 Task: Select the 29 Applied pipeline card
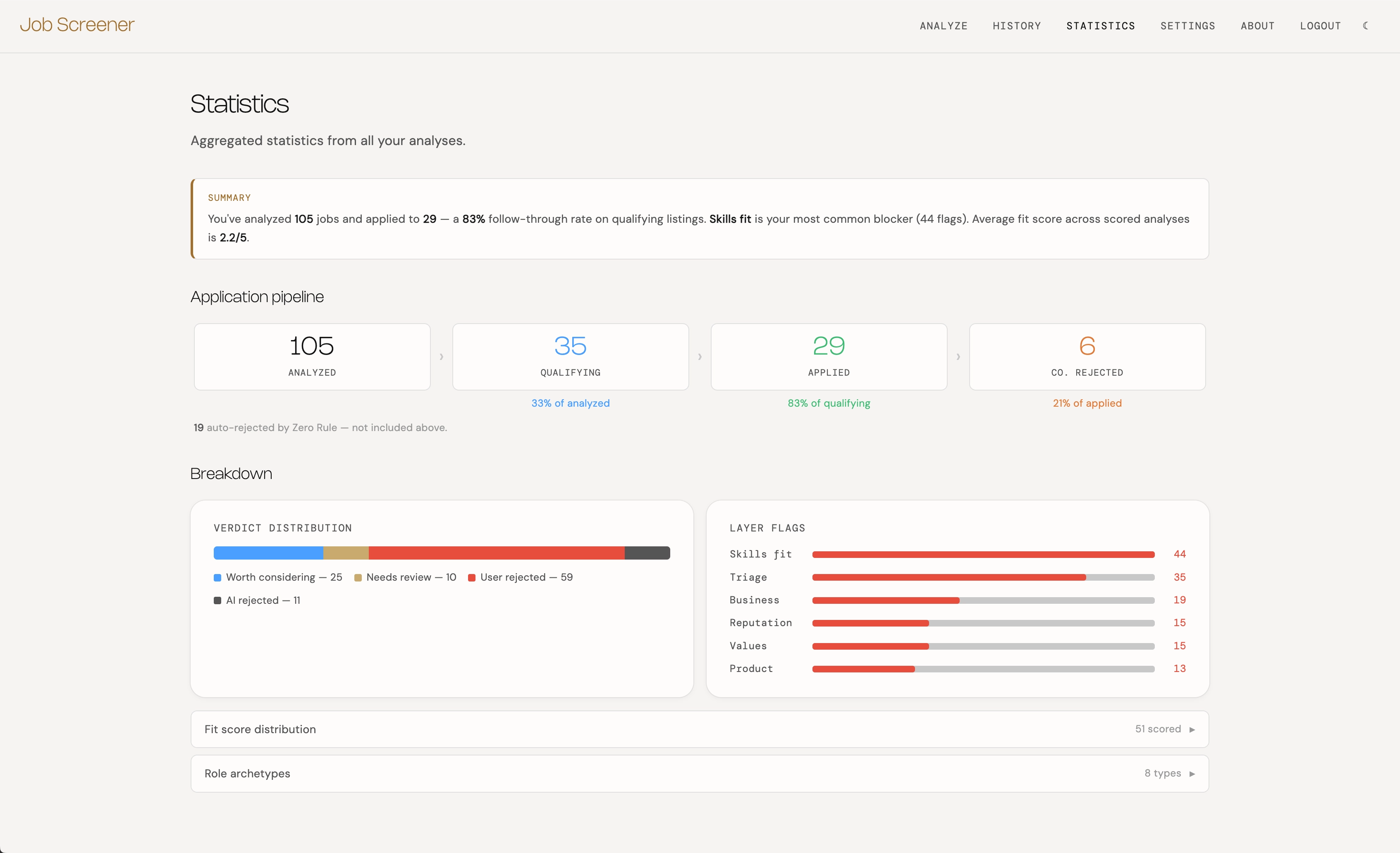pos(829,357)
